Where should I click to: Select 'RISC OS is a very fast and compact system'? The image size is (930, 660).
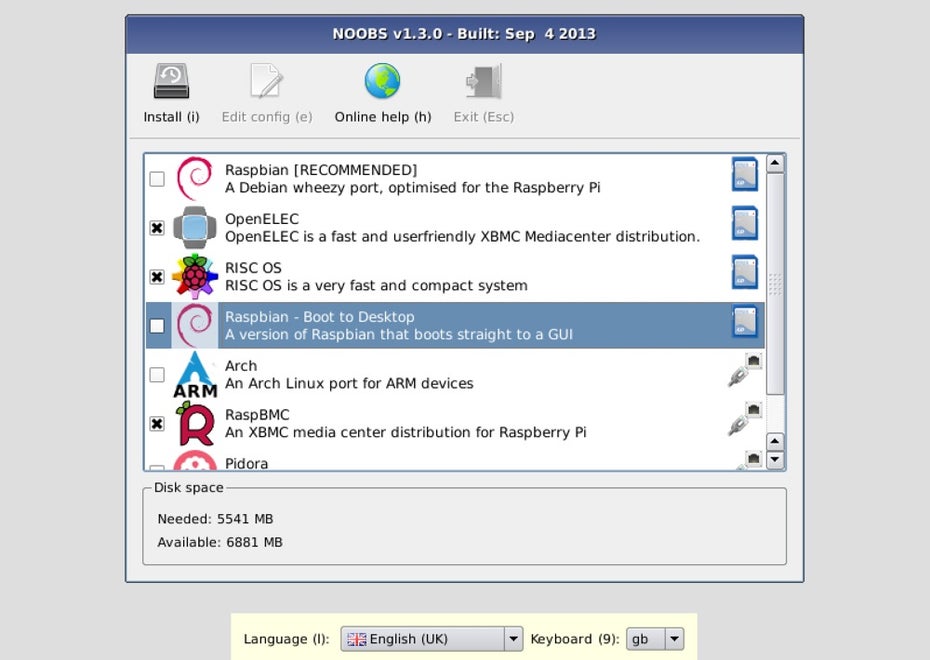click(376, 286)
